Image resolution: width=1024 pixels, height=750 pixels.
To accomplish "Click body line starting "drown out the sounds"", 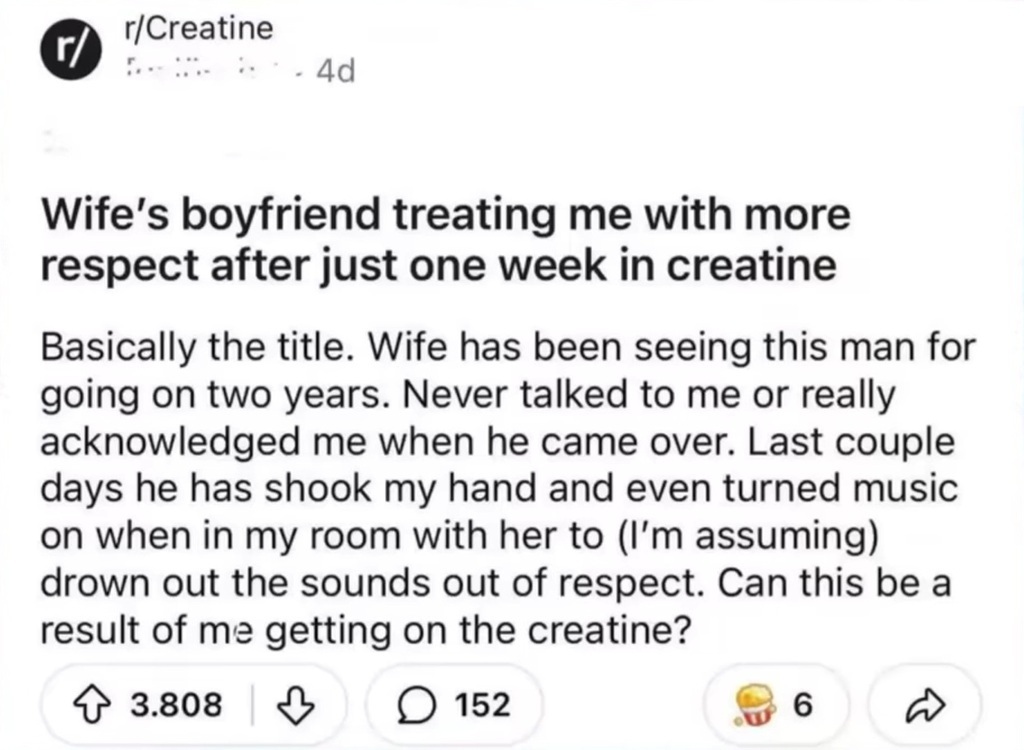I will 496,584.
